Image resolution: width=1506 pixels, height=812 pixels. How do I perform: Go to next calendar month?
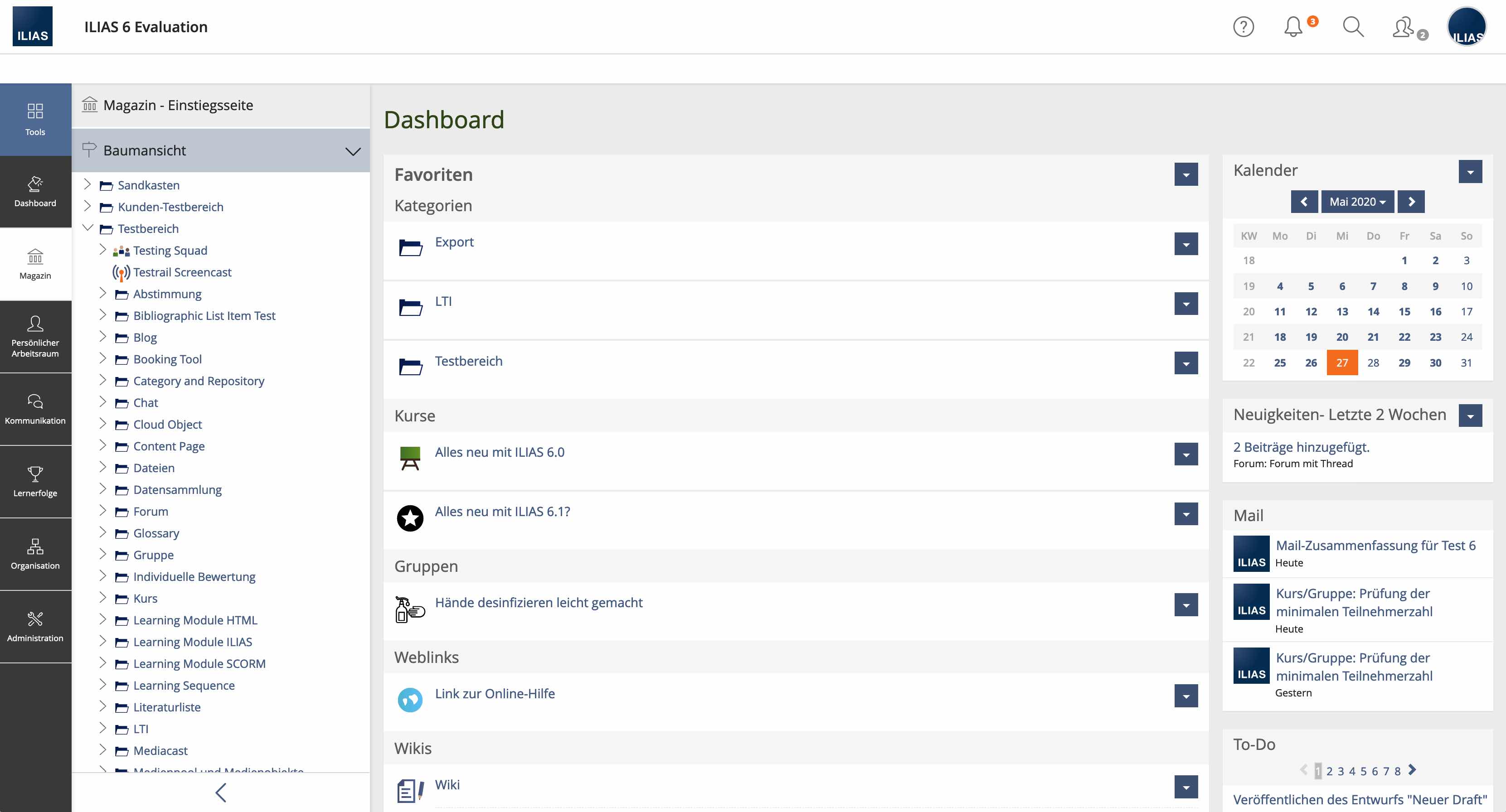(x=1411, y=202)
